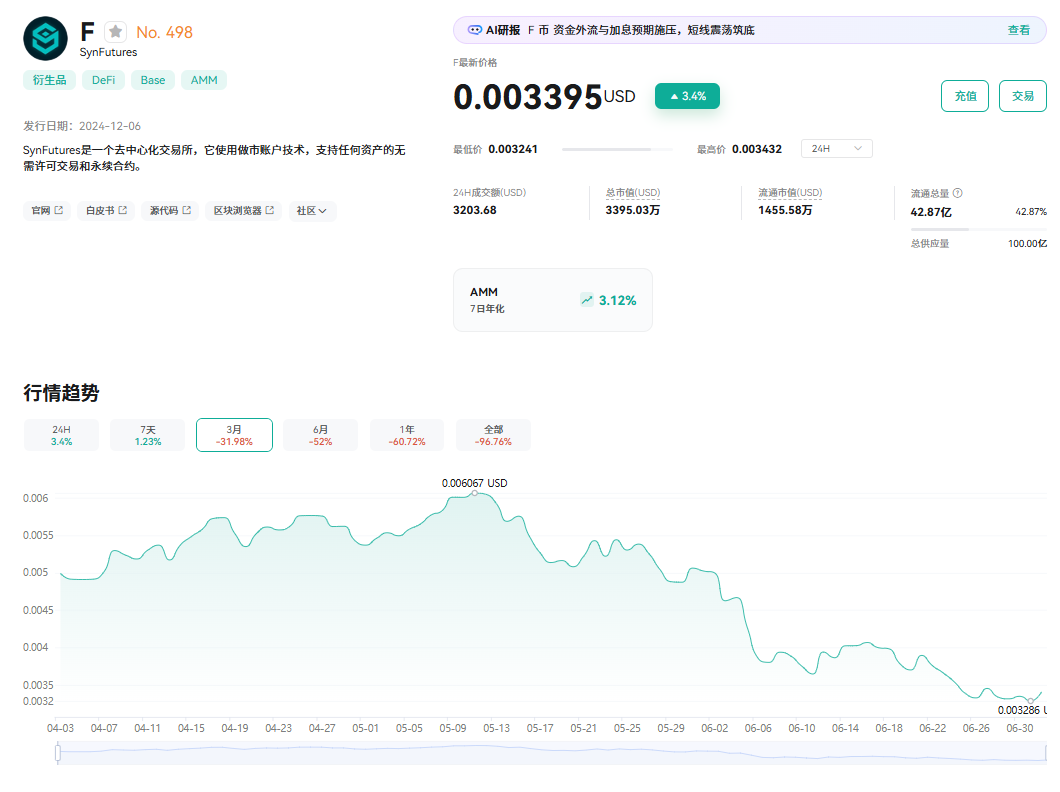Select the 衍生品 tag
This screenshot has width=1060, height=792.
coord(49,80)
